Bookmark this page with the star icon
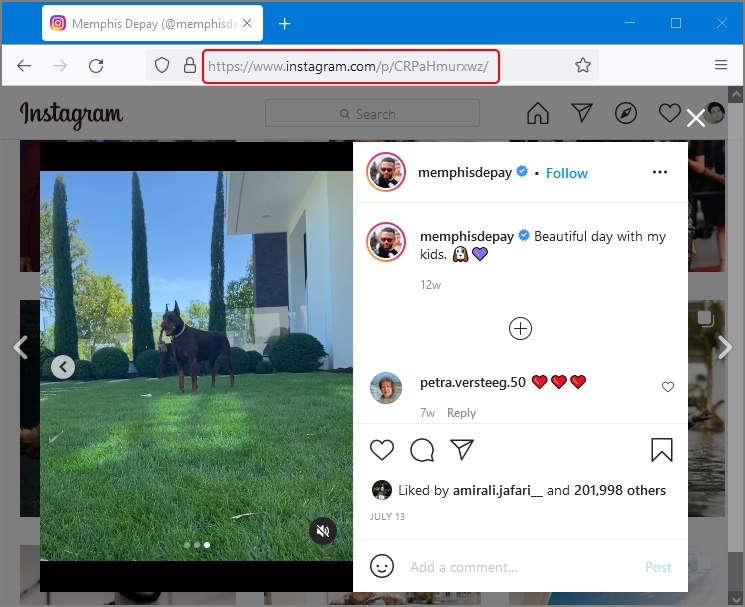The width and height of the screenshot is (745, 607). (583, 65)
